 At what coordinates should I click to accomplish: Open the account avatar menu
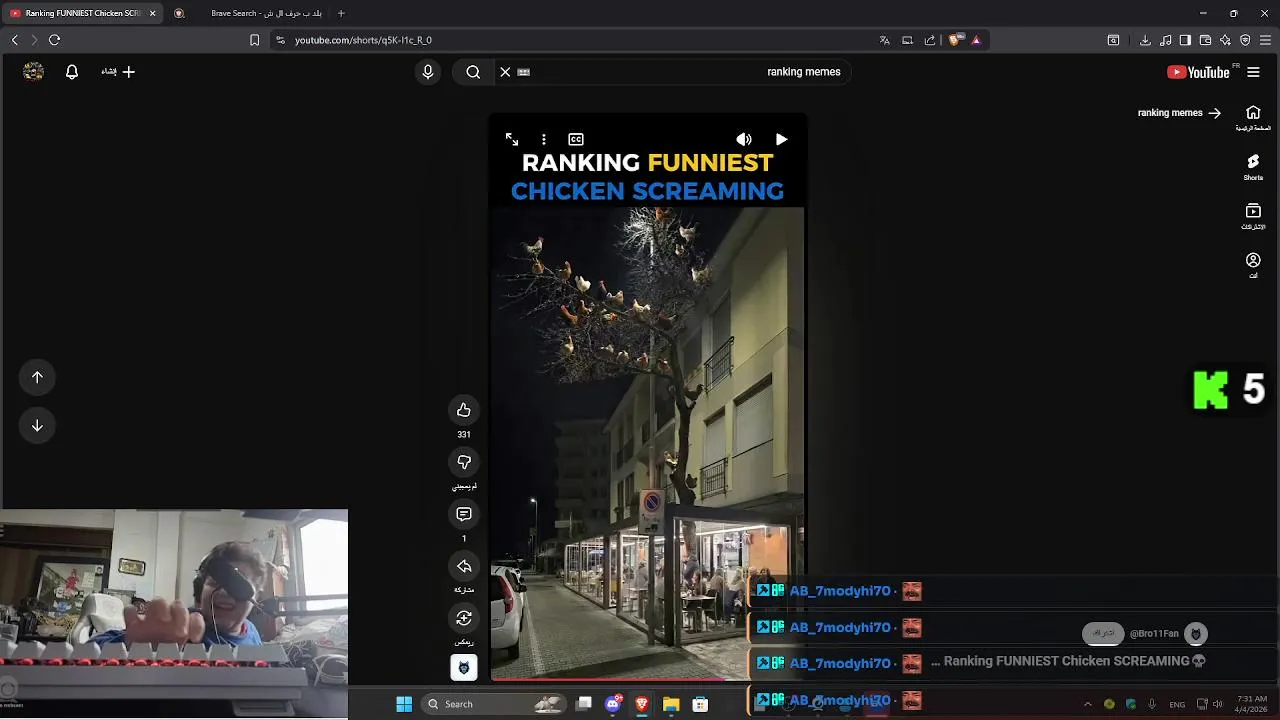pyautogui.click(x=33, y=72)
